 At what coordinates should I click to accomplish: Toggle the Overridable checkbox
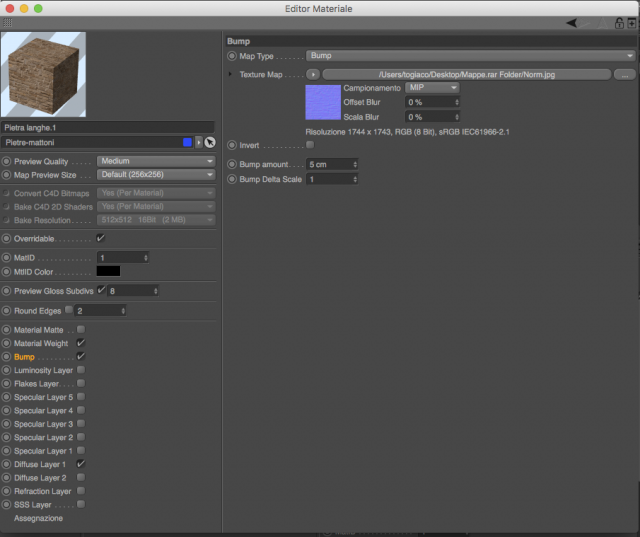coord(100,238)
